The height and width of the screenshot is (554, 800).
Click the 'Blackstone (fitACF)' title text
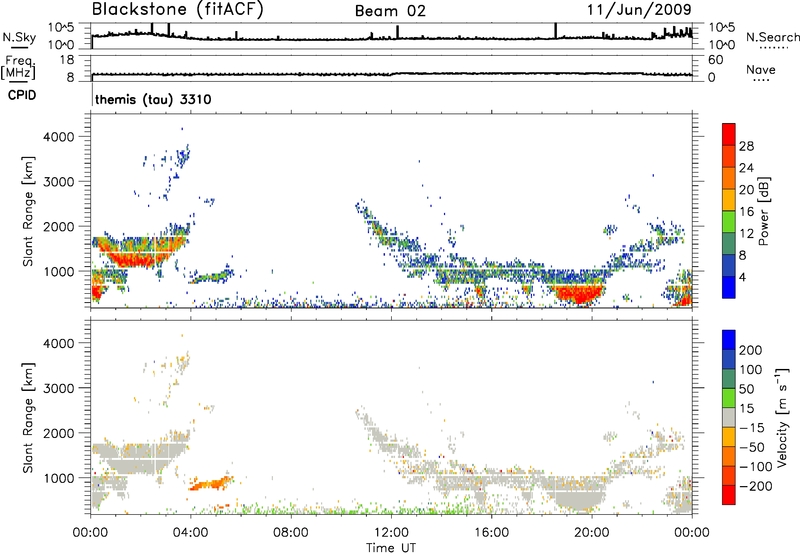coord(177,10)
